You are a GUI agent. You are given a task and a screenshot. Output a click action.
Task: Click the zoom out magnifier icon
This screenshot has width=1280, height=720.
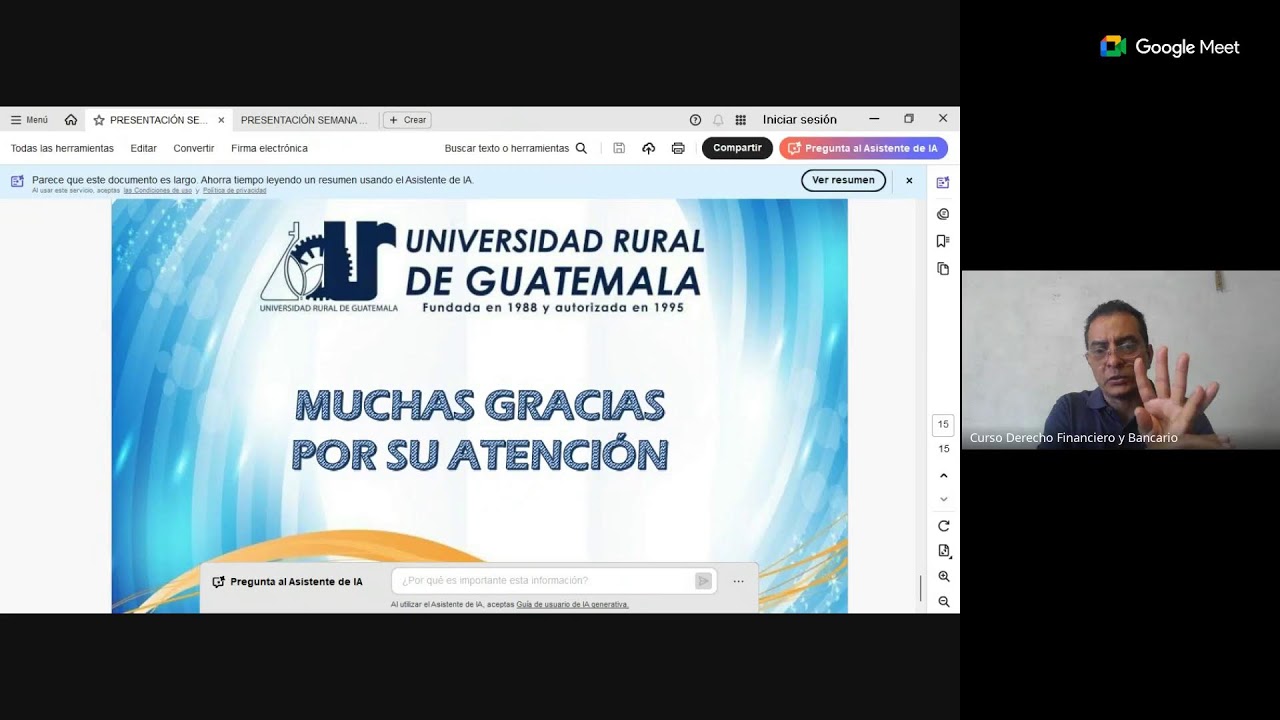(x=943, y=602)
